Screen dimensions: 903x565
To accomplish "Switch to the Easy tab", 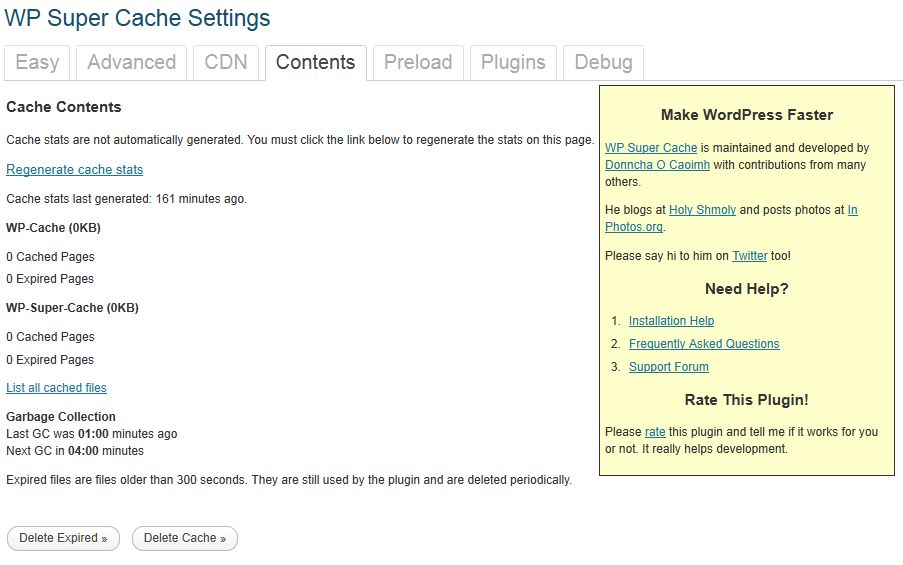I will (37, 62).
